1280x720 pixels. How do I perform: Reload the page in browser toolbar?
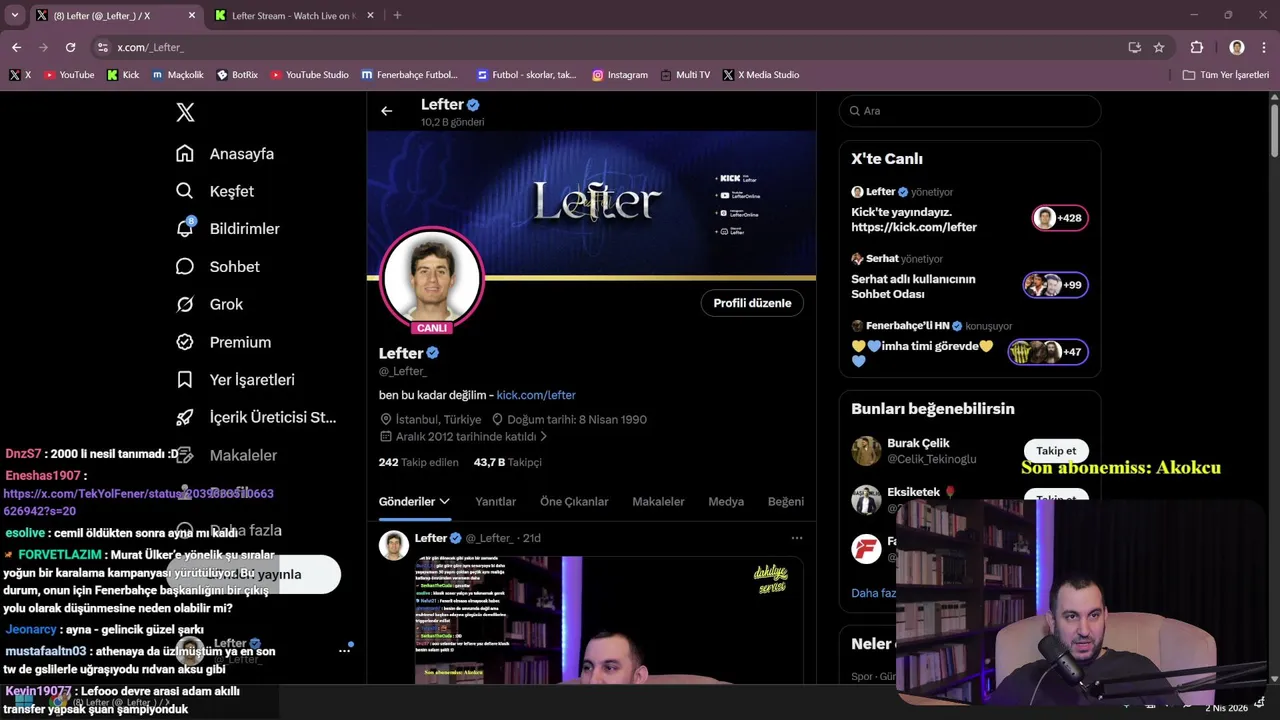[x=70, y=47]
